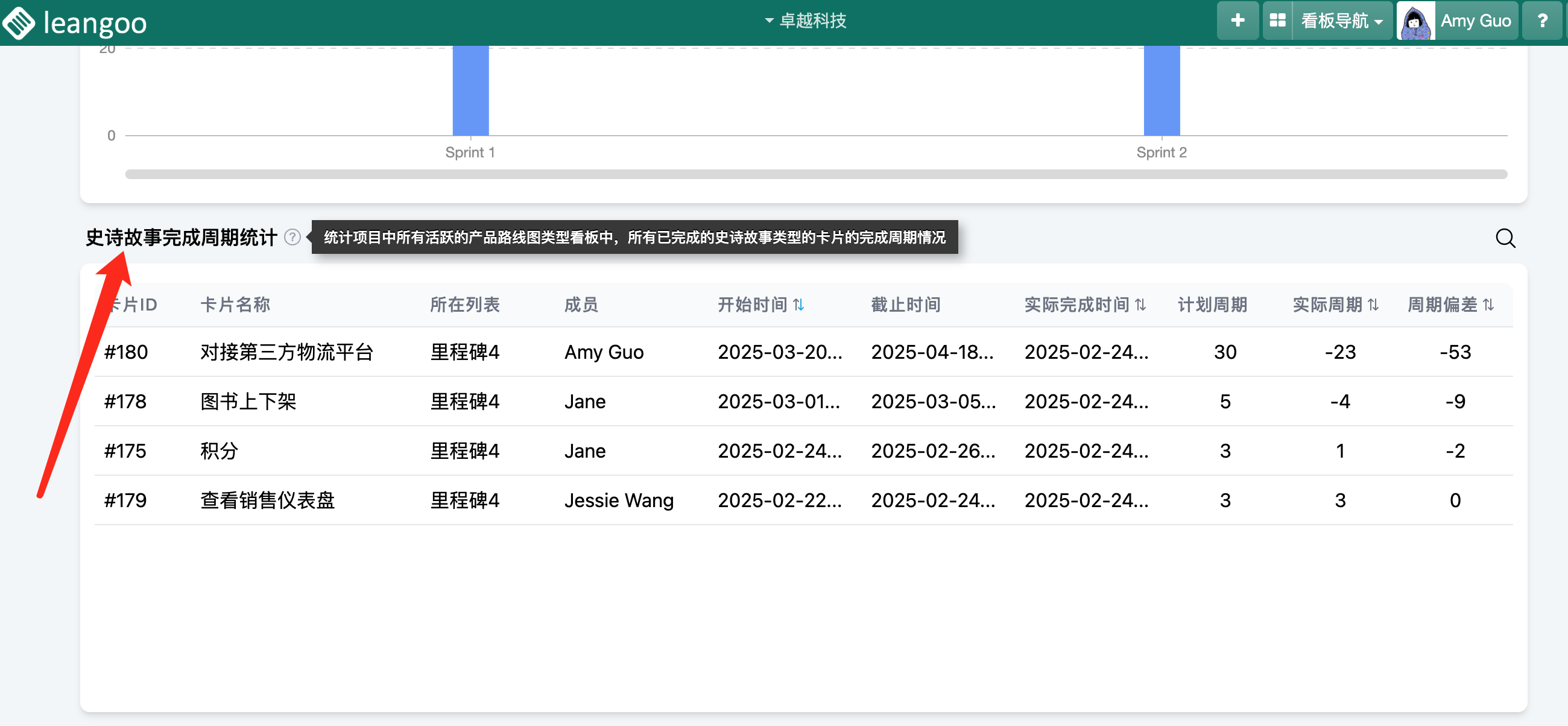This screenshot has height=726, width=1568.
Task: Click Amy Guo's avatar picture
Action: tap(1415, 21)
